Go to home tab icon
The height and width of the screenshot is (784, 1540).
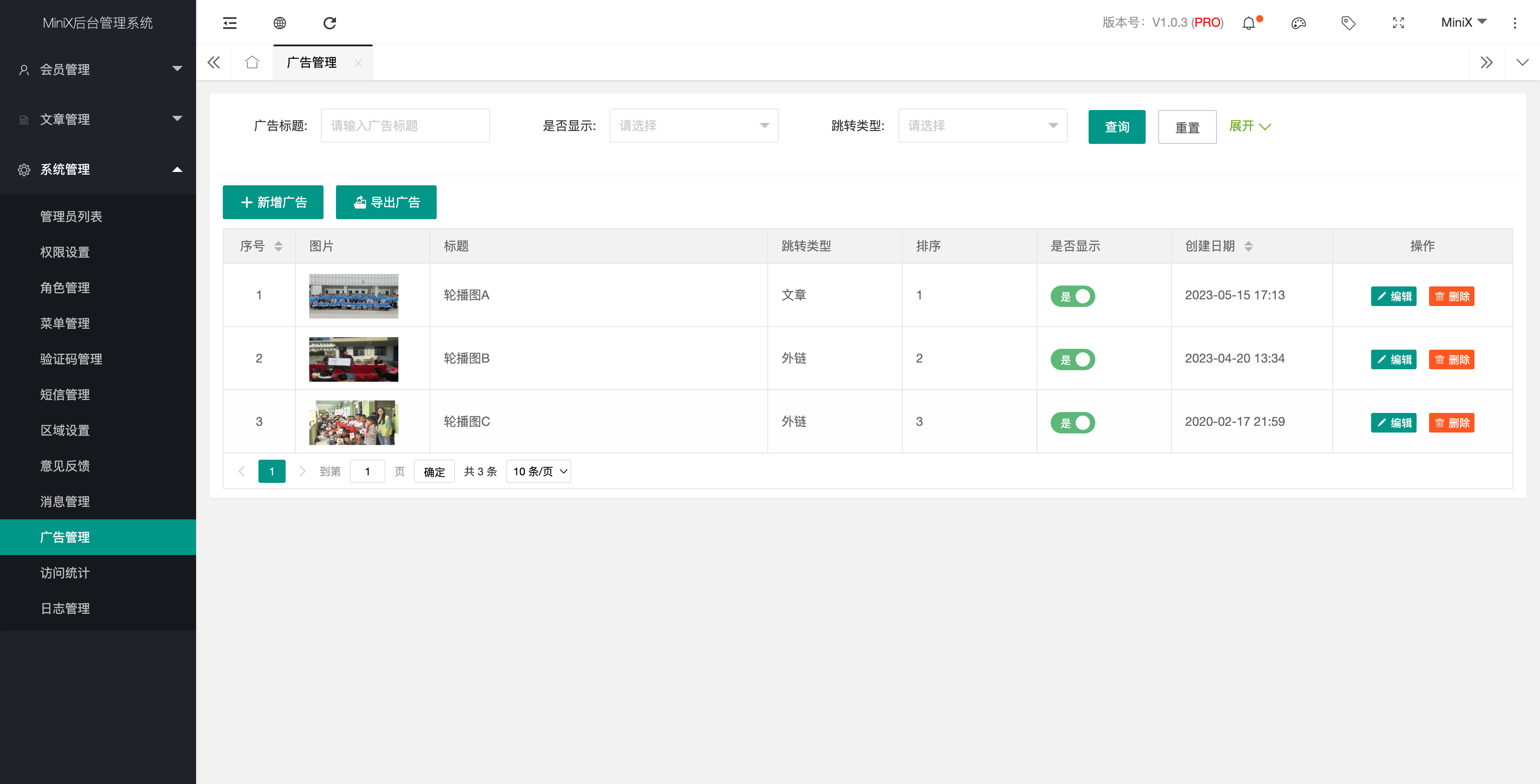click(252, 62)
